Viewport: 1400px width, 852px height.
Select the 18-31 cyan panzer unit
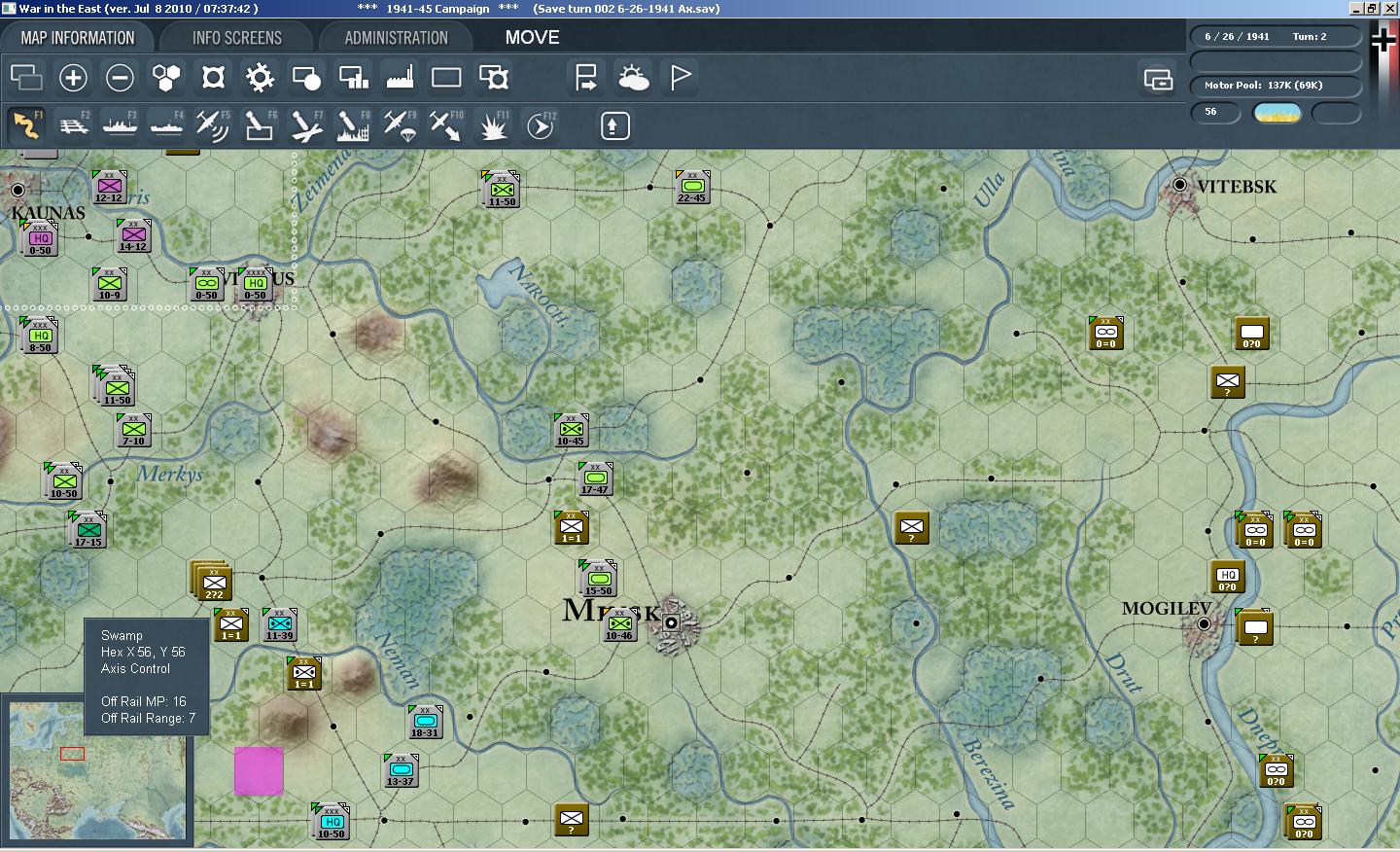pos(425,722)
